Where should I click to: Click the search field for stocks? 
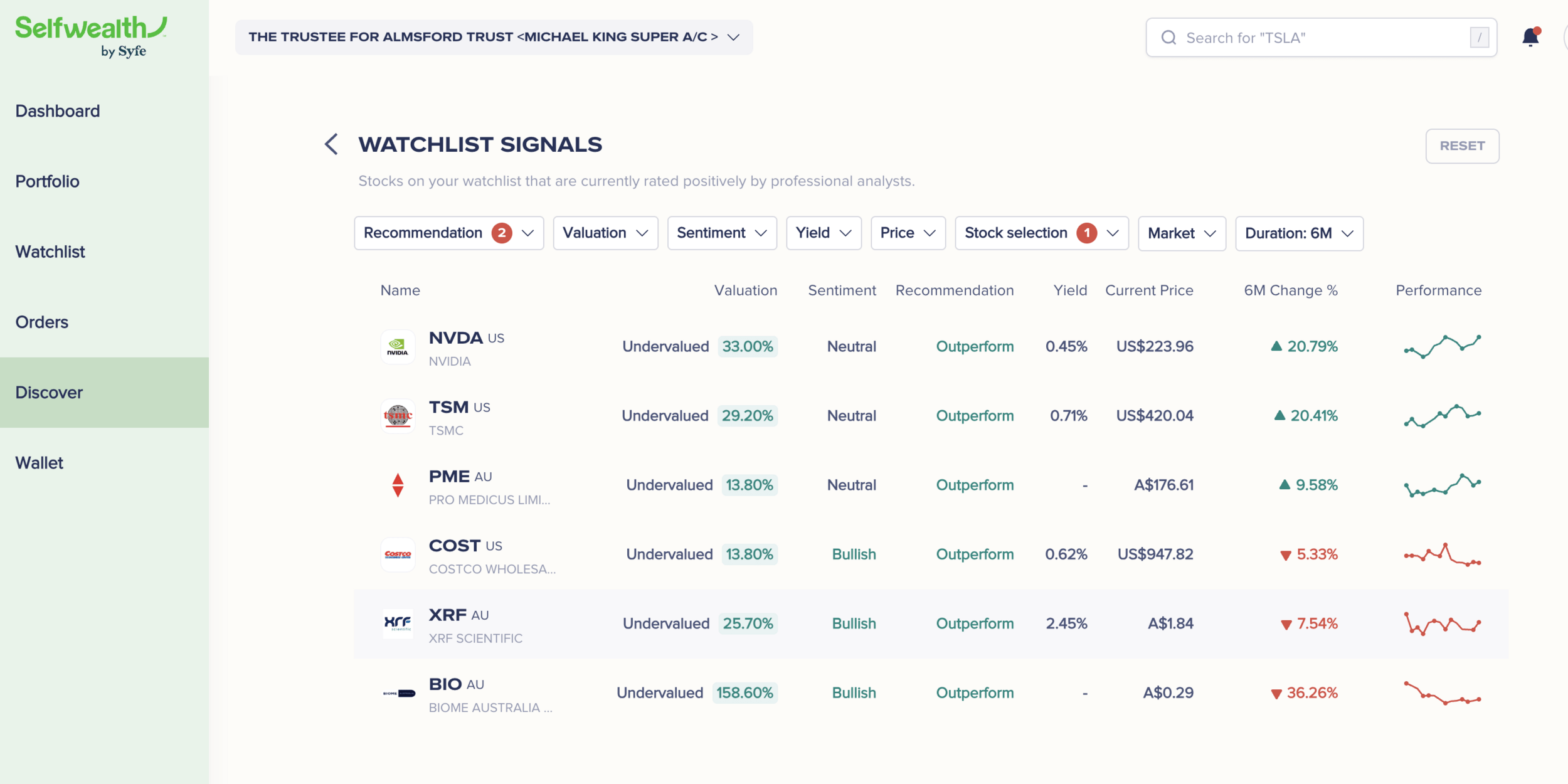tap(1321, 38)
